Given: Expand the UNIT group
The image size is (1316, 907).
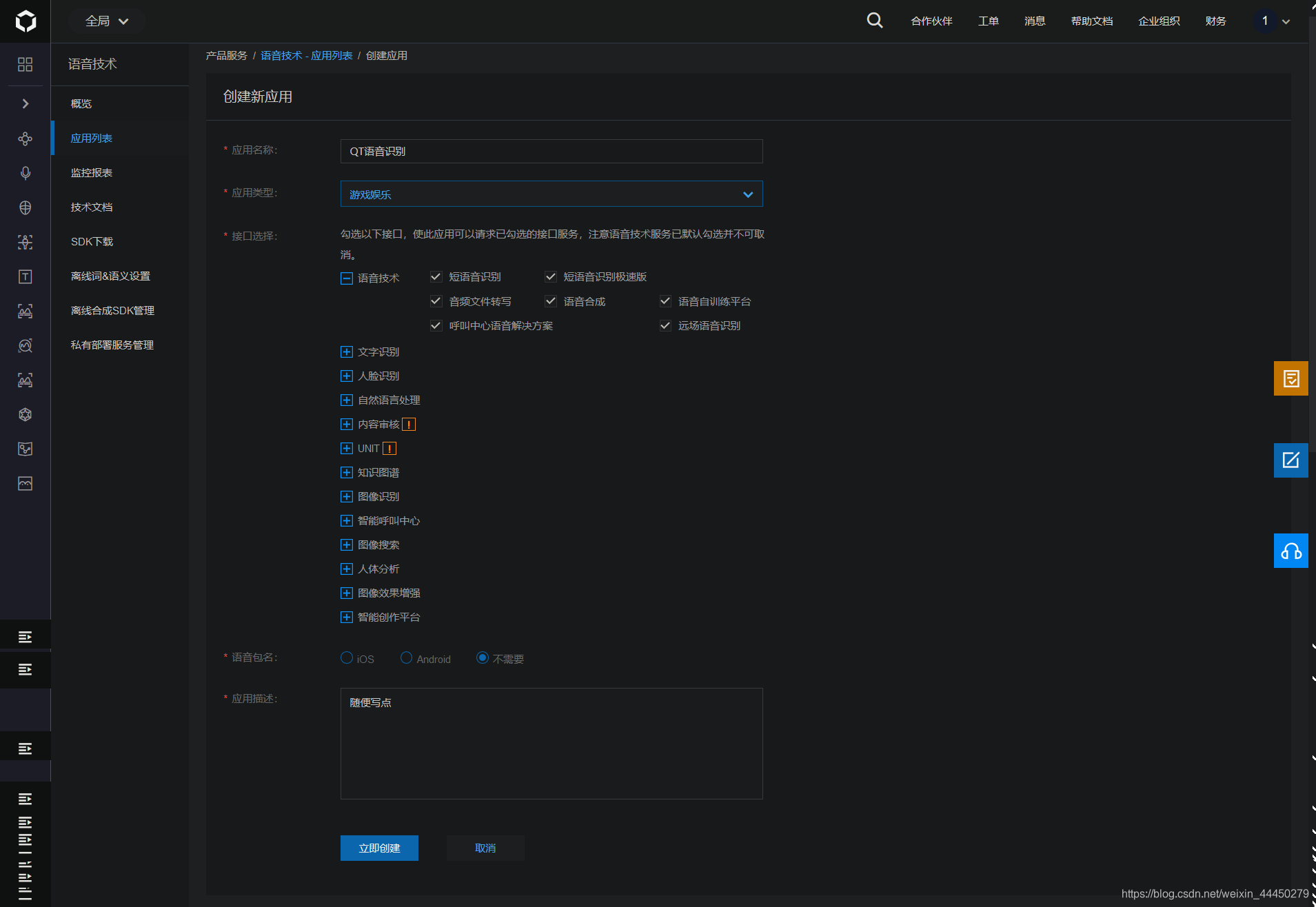Looking at the screenshot, I should click(347, 449).
